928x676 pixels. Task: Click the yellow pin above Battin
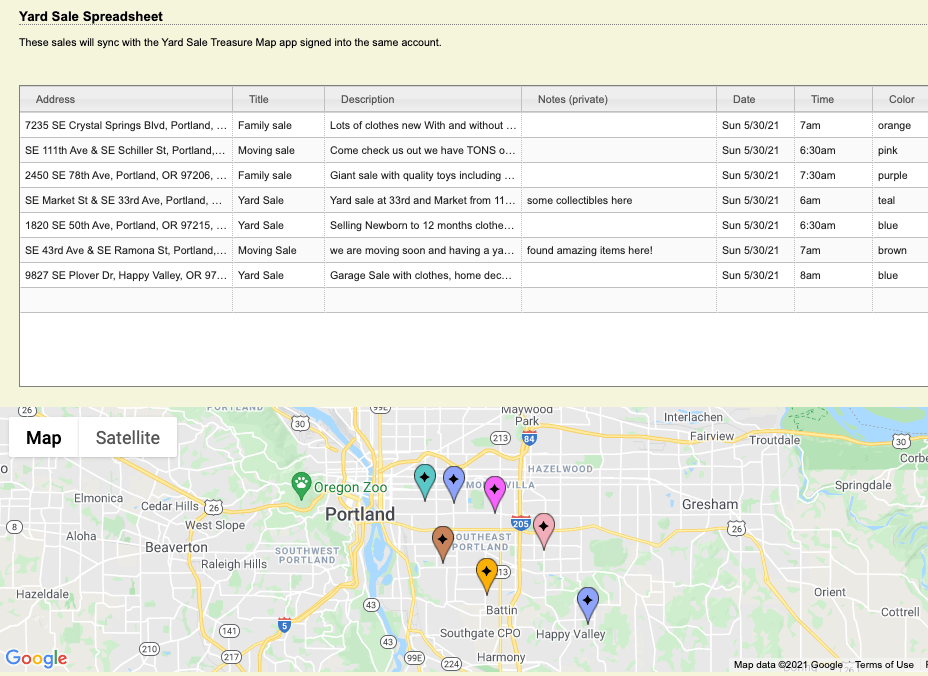(x=486, y=571)
